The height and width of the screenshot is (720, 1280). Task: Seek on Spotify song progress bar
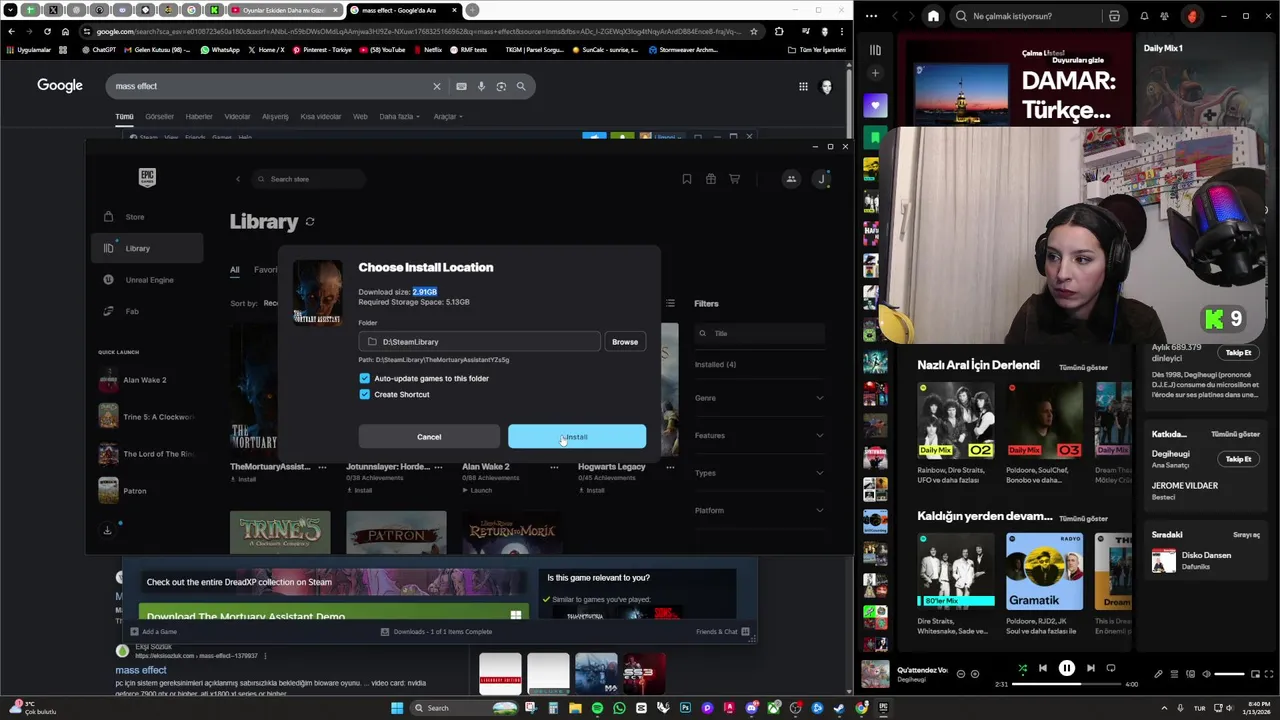point(1066,684)
